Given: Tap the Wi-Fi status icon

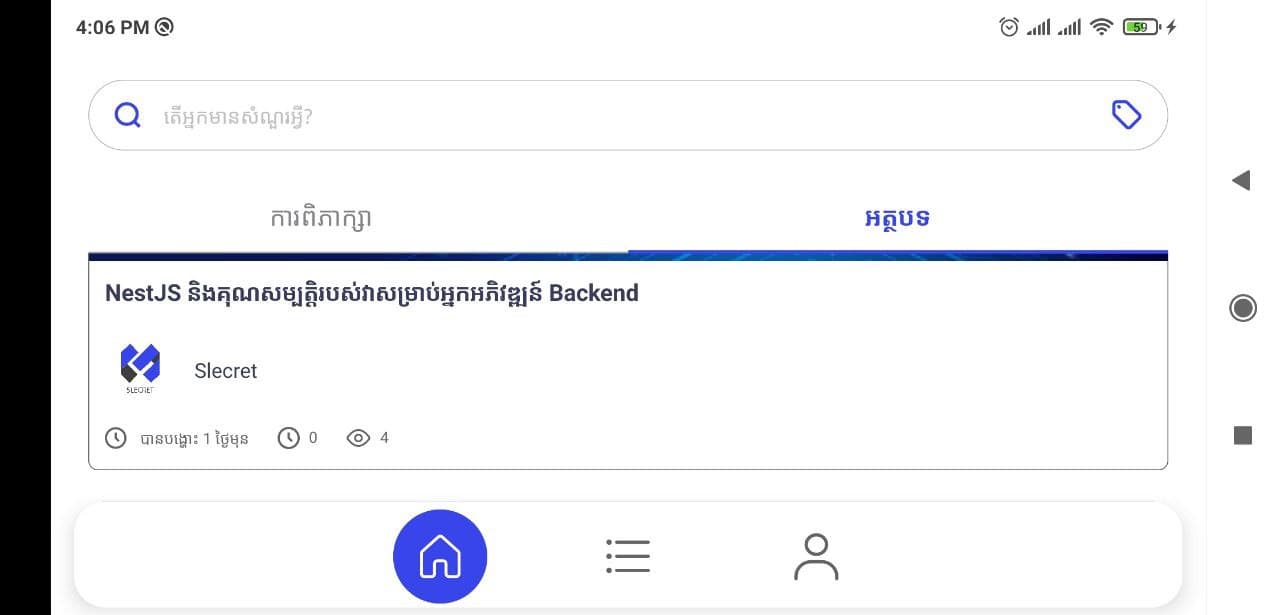Looking at the screenshot, I should [1101, 27].
